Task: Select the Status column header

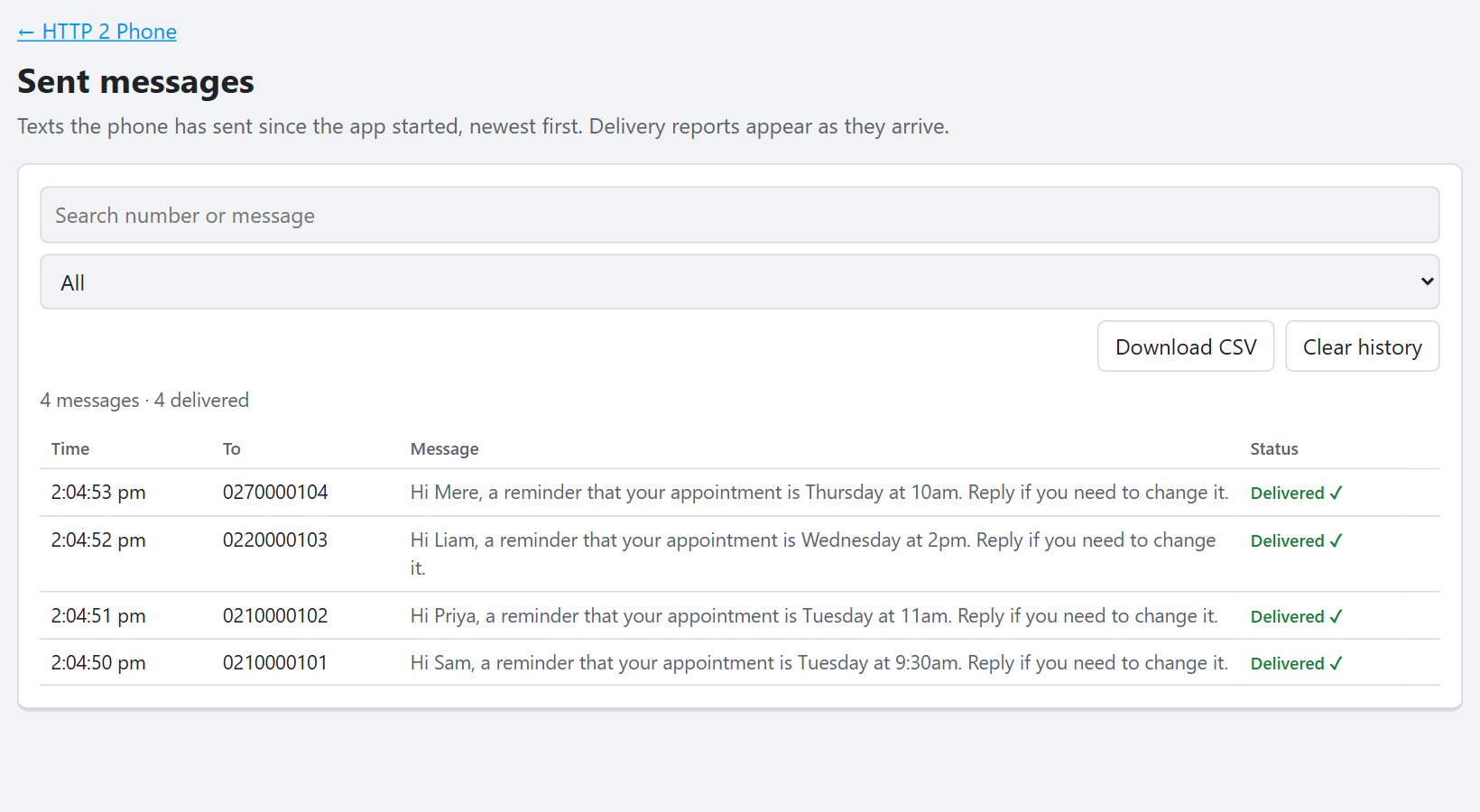Action: 1274,449
